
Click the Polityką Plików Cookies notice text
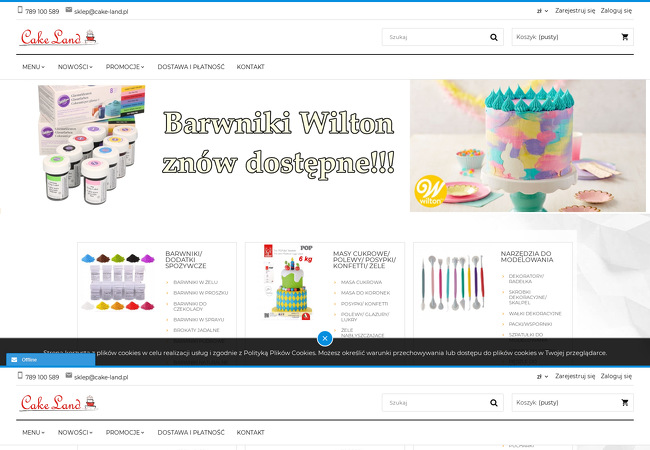(280, 353)
